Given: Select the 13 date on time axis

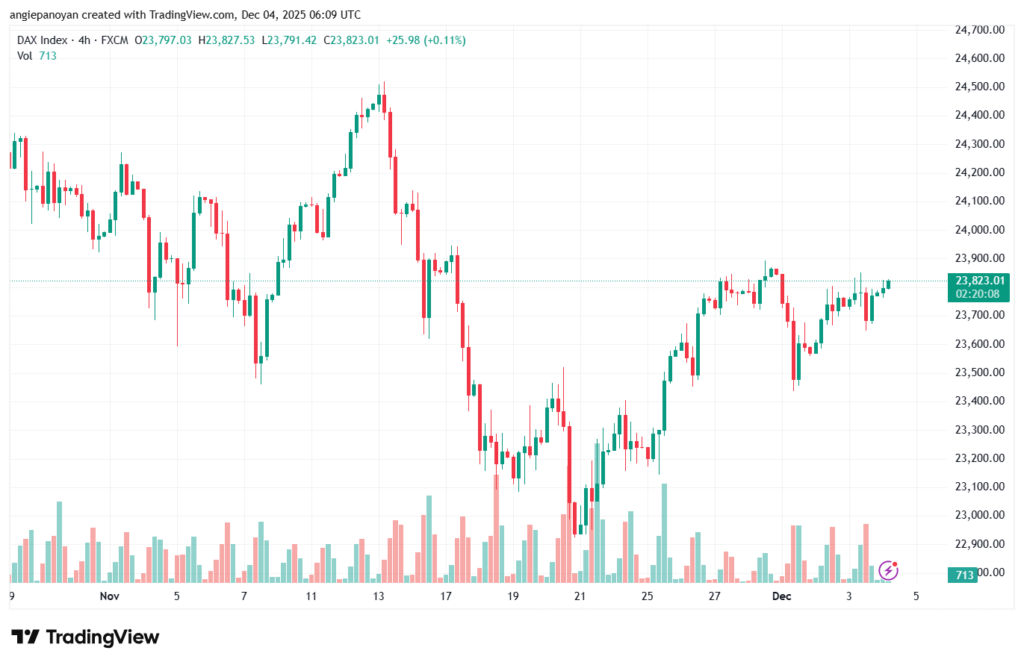Looking at the screenshot, I should (x=379, y=596).
